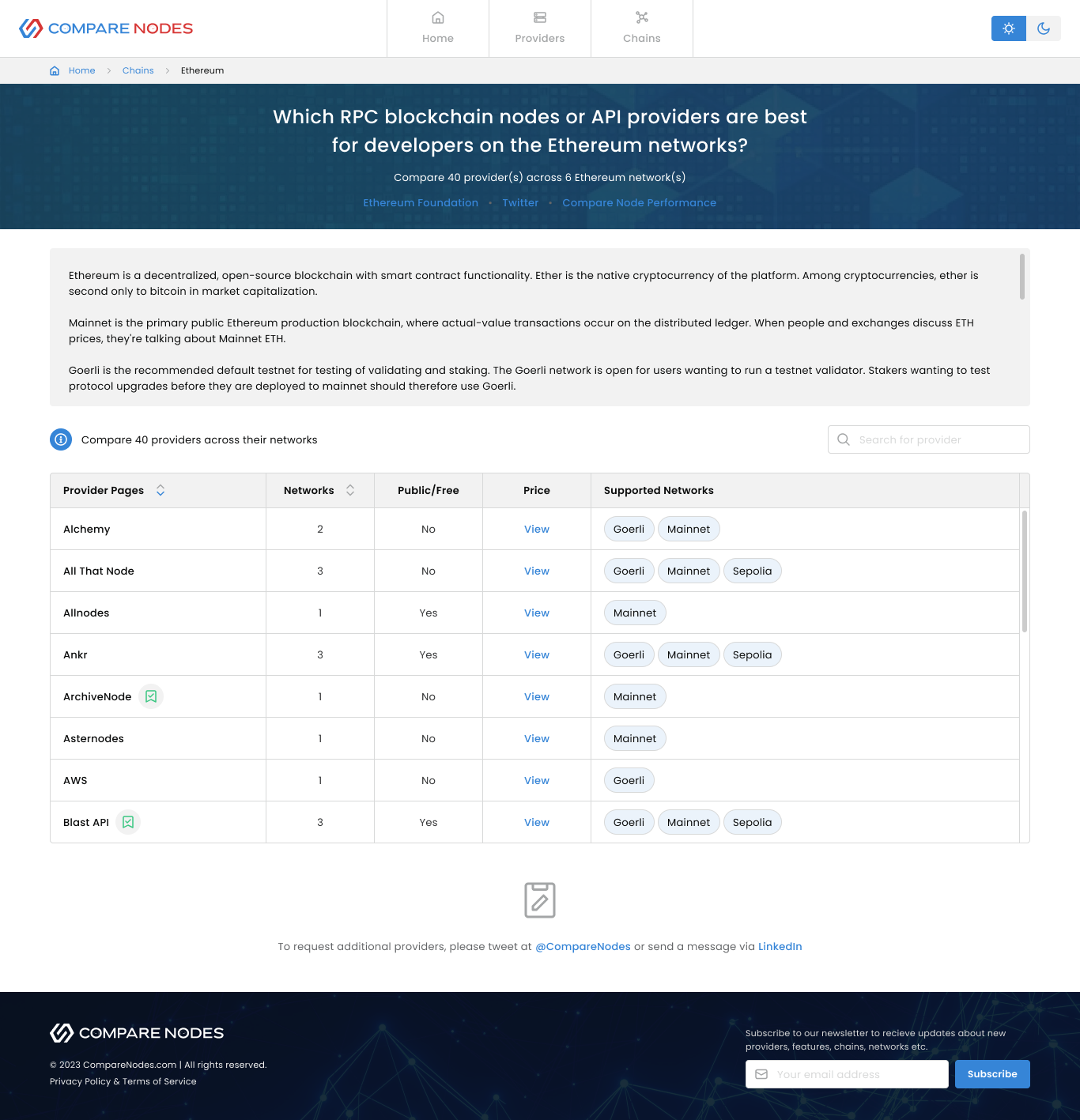Image resolution: width=1080 pixels, height=1120 pixels.
Task: Open the Asternodes provider page
Action: [93, 738]
